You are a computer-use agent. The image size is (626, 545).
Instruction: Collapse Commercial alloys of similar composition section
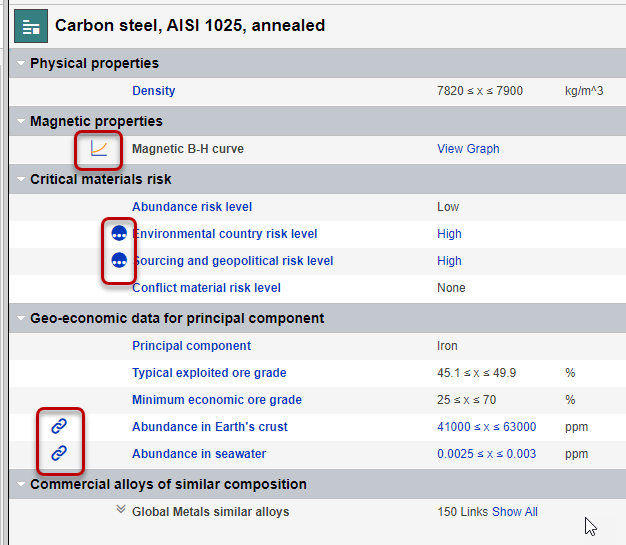[x=21, y=485]
